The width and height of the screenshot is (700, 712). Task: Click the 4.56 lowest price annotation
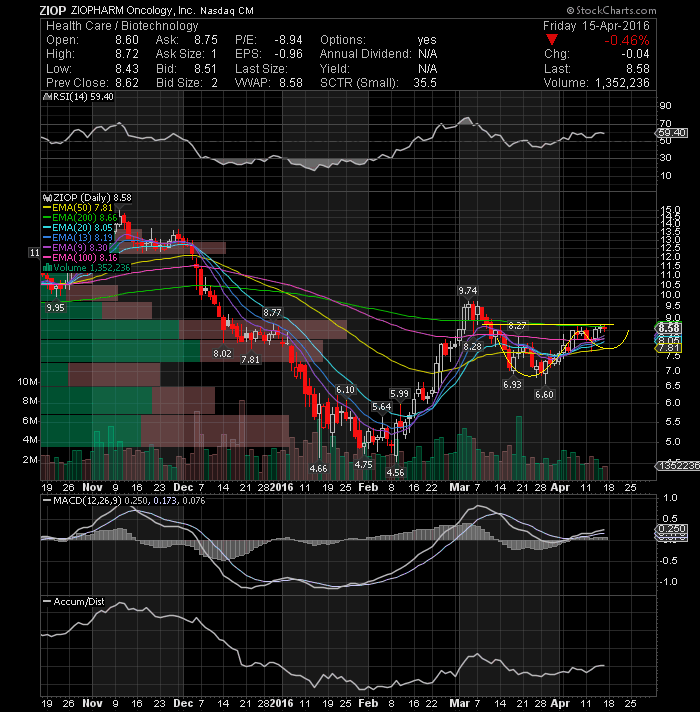pos(395,472)
